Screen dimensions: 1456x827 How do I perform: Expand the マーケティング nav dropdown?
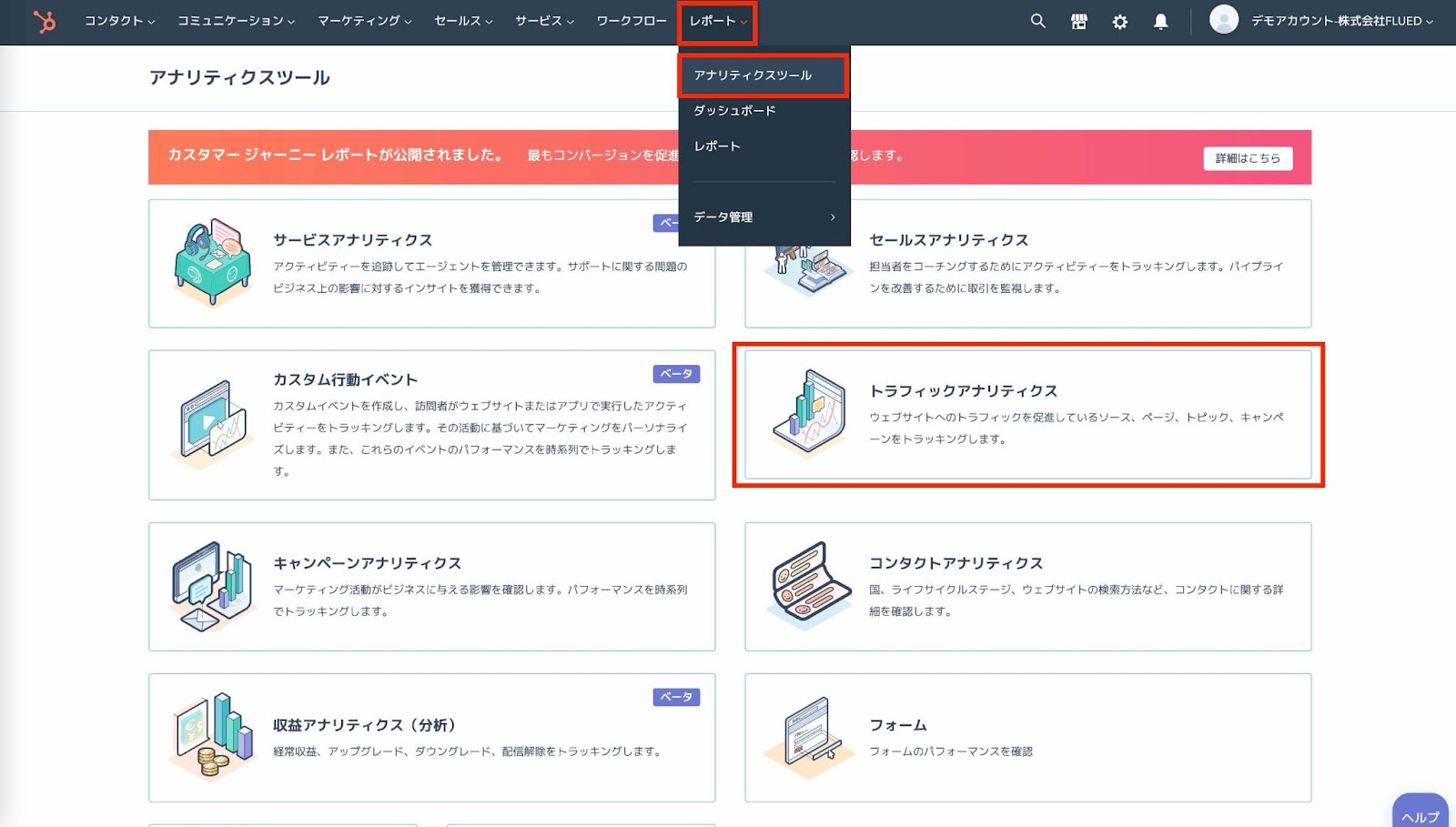pyautogui.click(x=364, y=21)
